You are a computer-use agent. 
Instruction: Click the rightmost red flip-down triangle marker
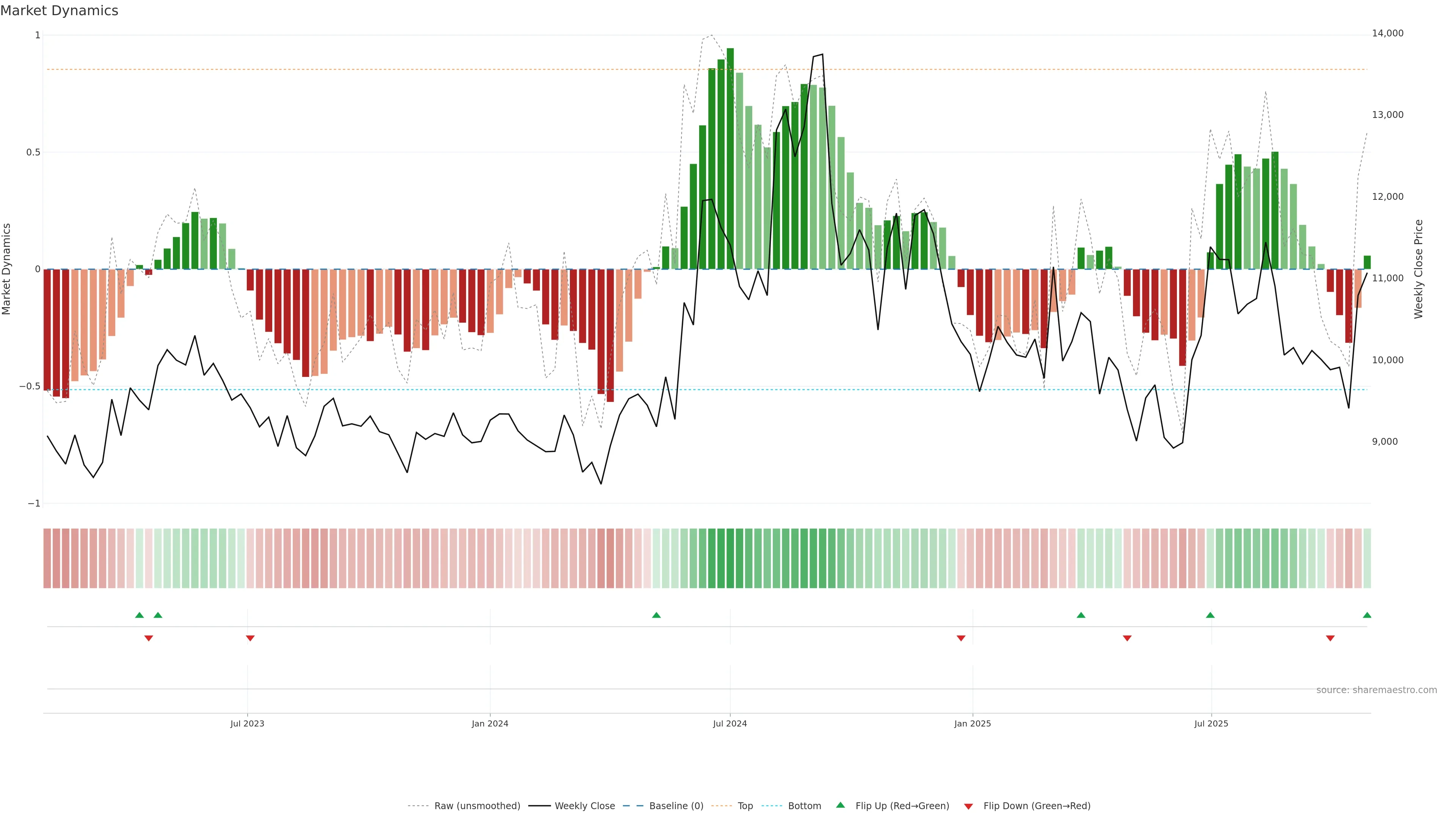click(x=1330, y=638)
